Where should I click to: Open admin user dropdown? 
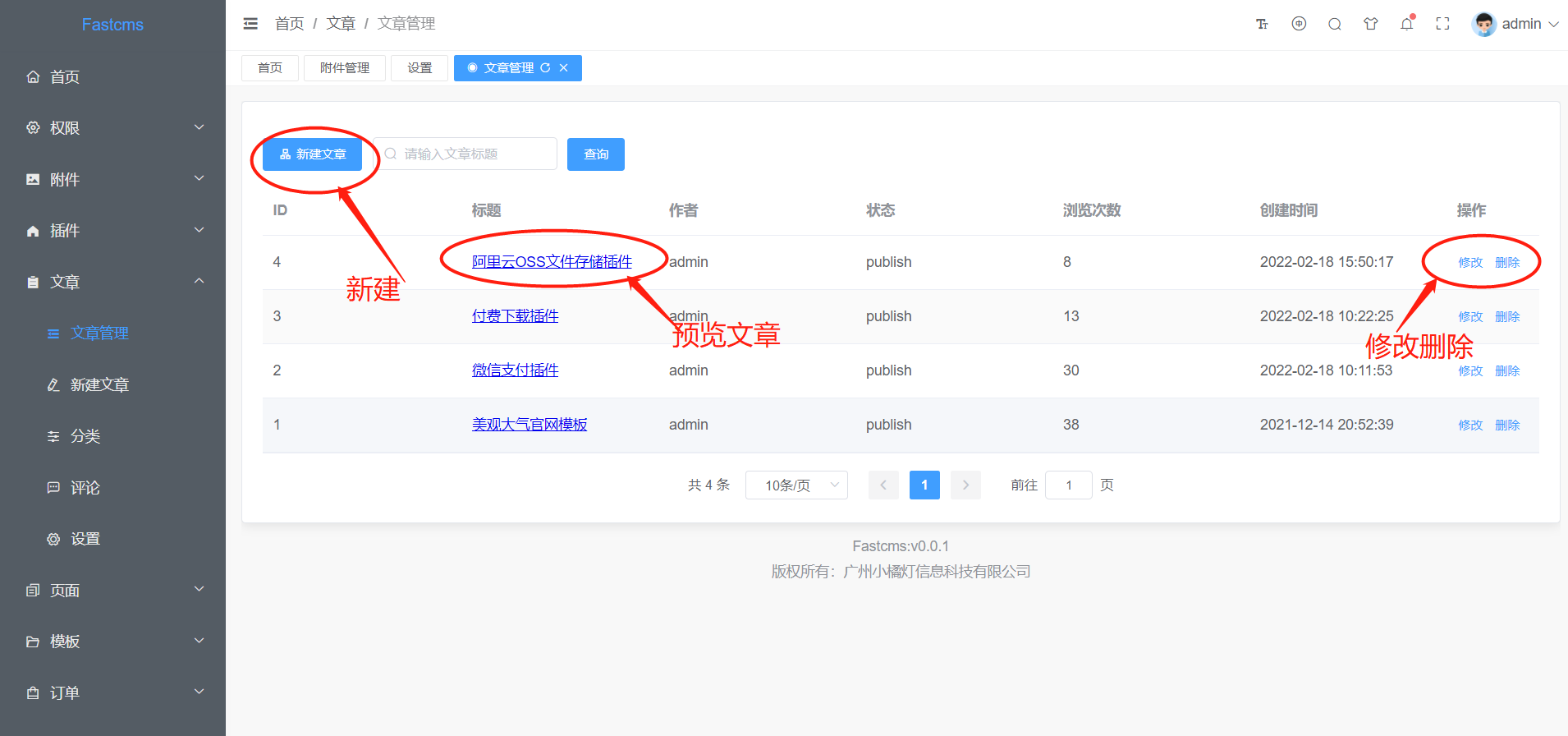pos(1515,24)
